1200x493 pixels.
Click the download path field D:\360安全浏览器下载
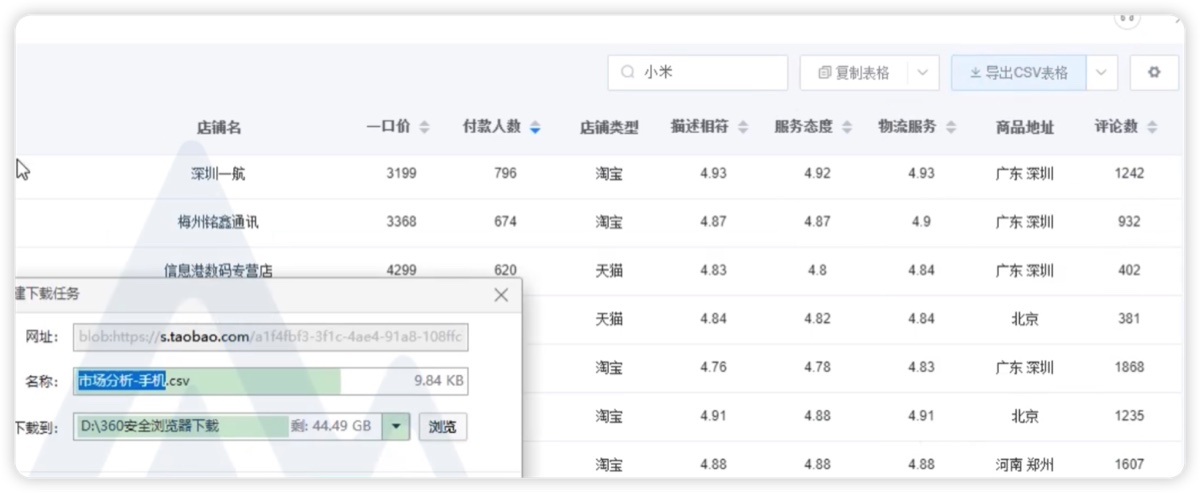[x=229, y=426]
